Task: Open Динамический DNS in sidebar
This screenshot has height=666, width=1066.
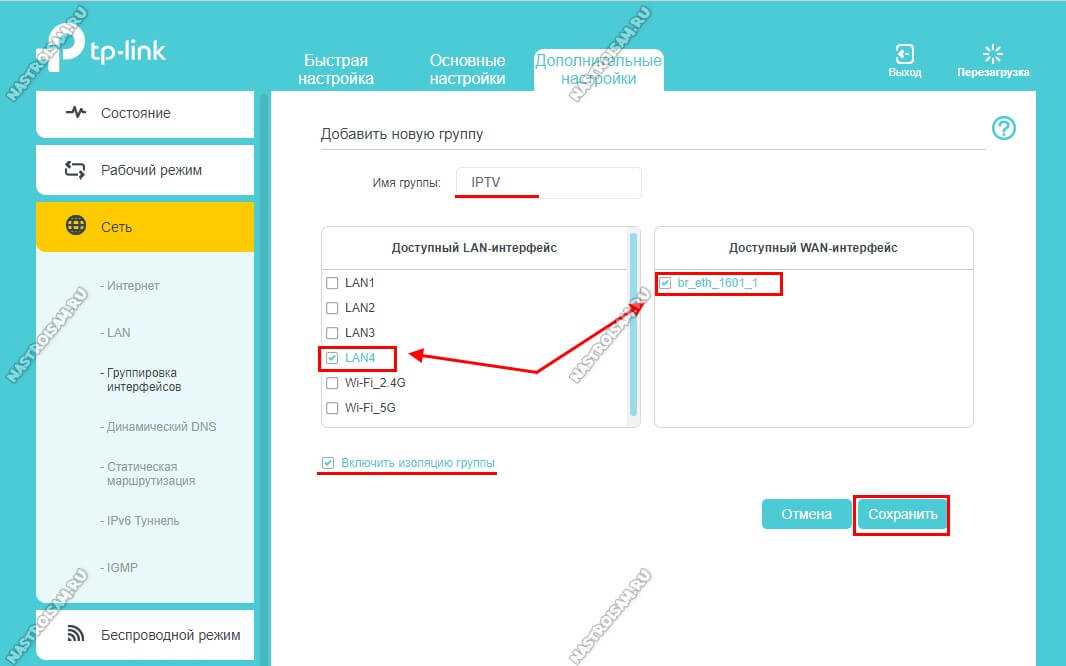Action: coord(161,427)
